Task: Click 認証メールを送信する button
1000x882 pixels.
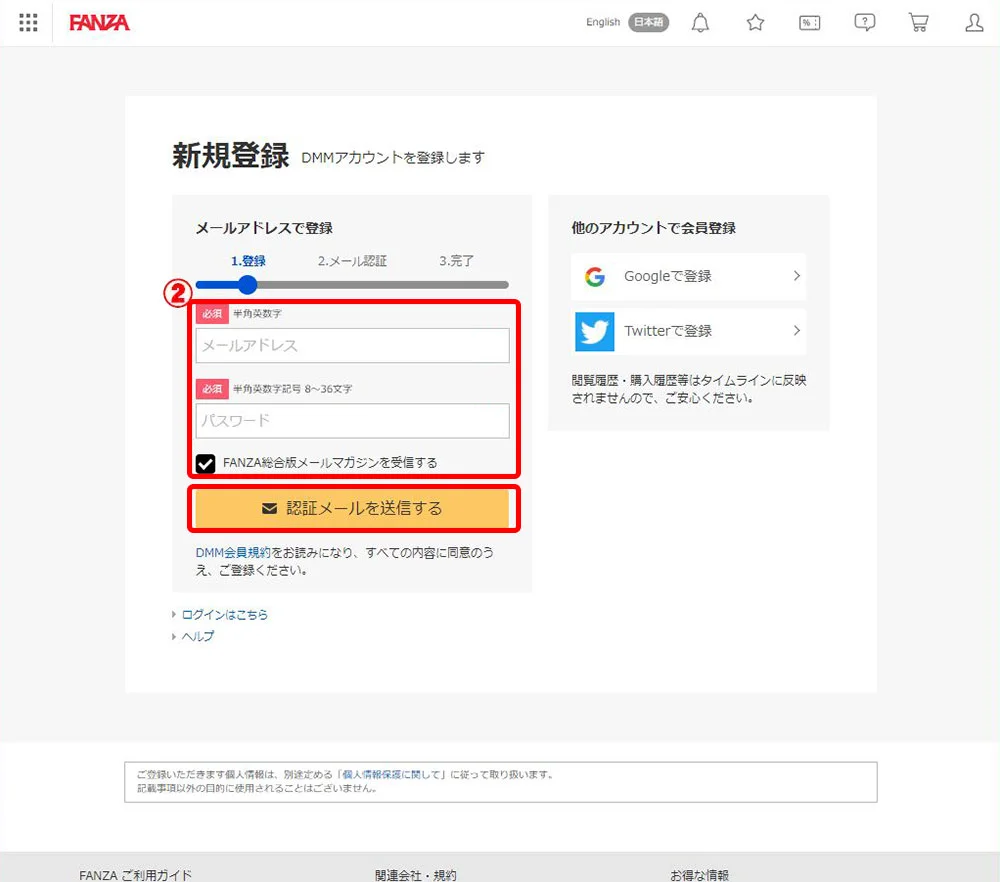Action: click(353, 508)
